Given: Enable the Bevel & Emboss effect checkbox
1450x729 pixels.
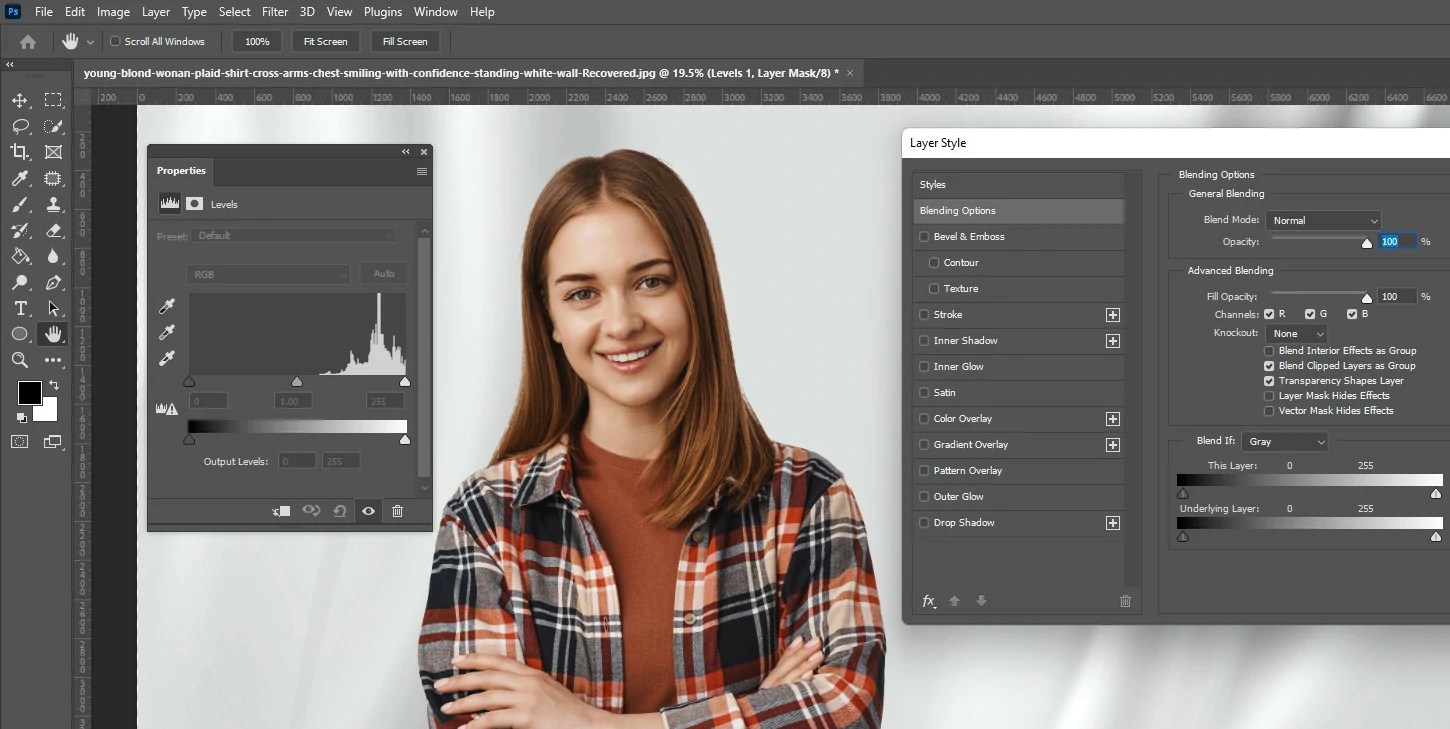Looking at the screenshot, I should point(924,236).
